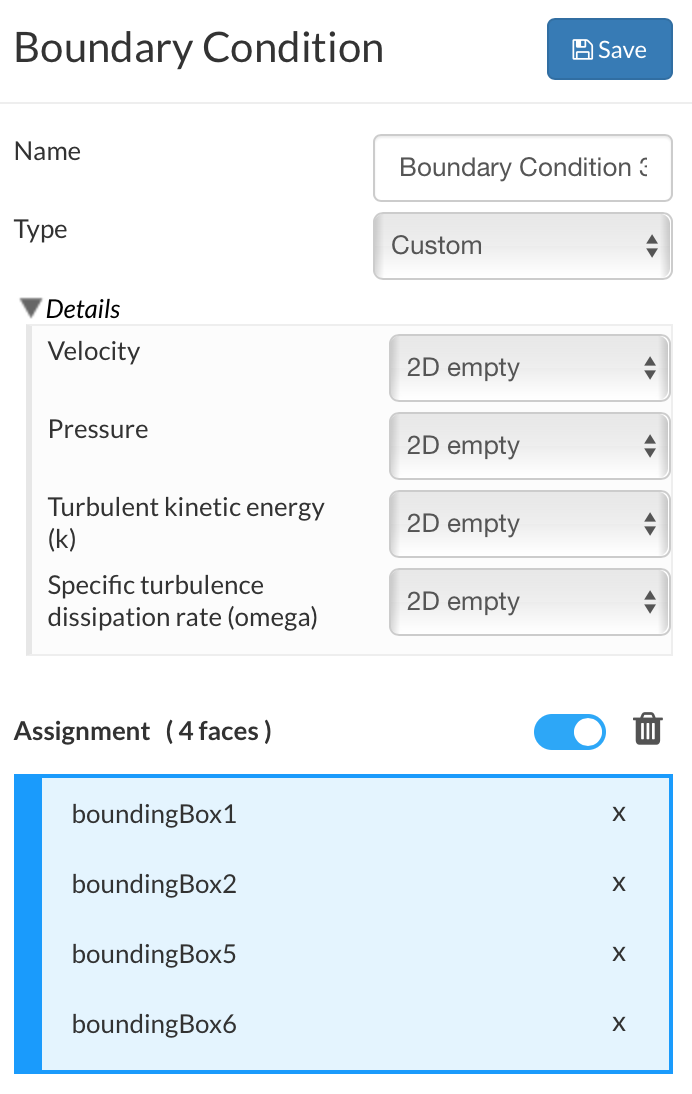
Task: Click the Save button
Action: (x=609, y=49)
